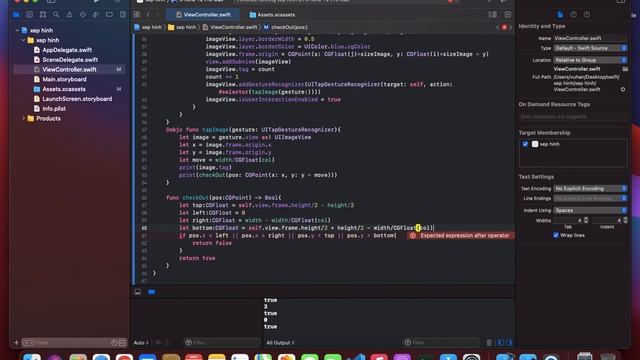Expand the Products folder
The height and width of the screenshot is (360, 640).
coord(23,118)
